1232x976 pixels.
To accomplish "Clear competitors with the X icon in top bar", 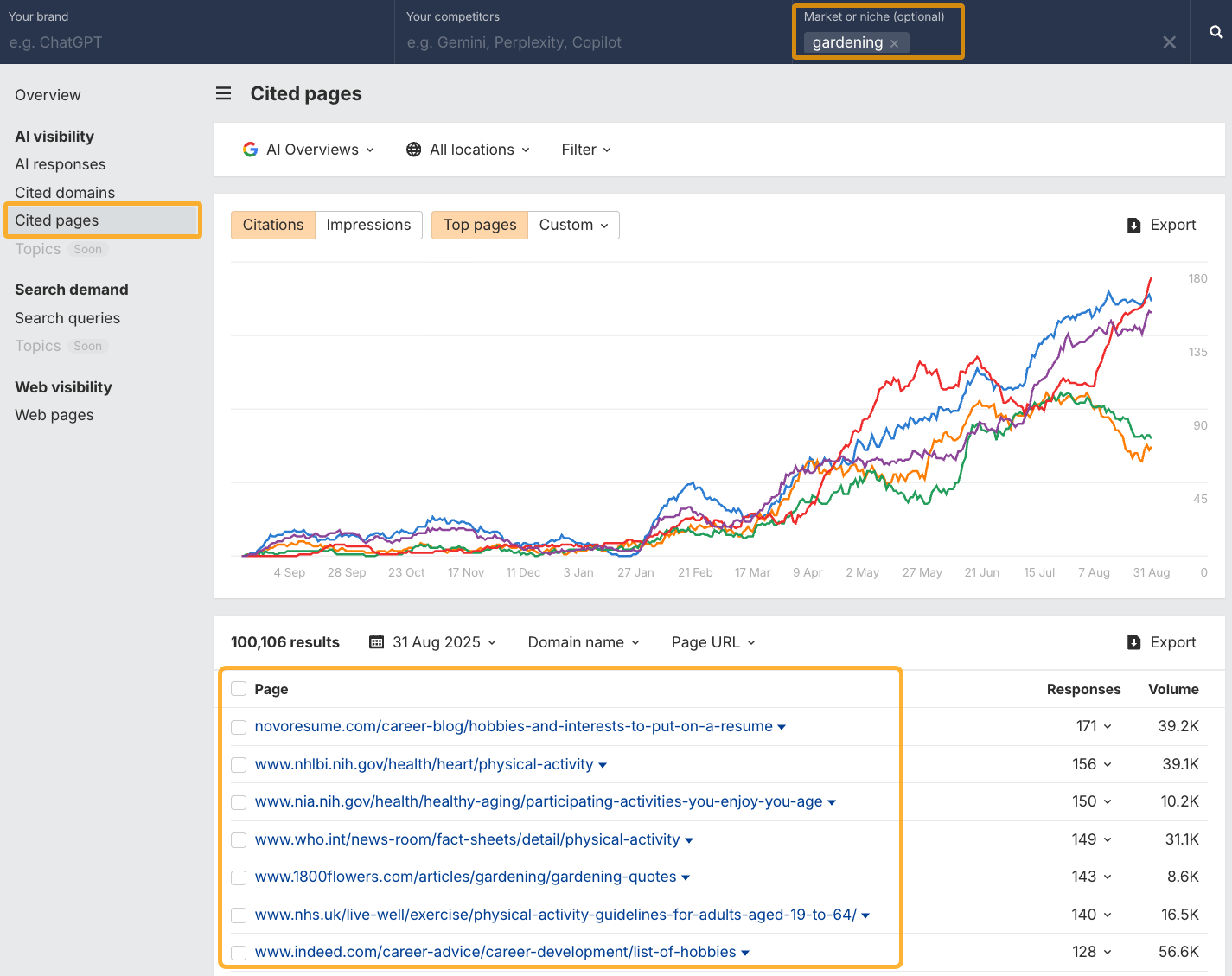I will coord(1169,41).
